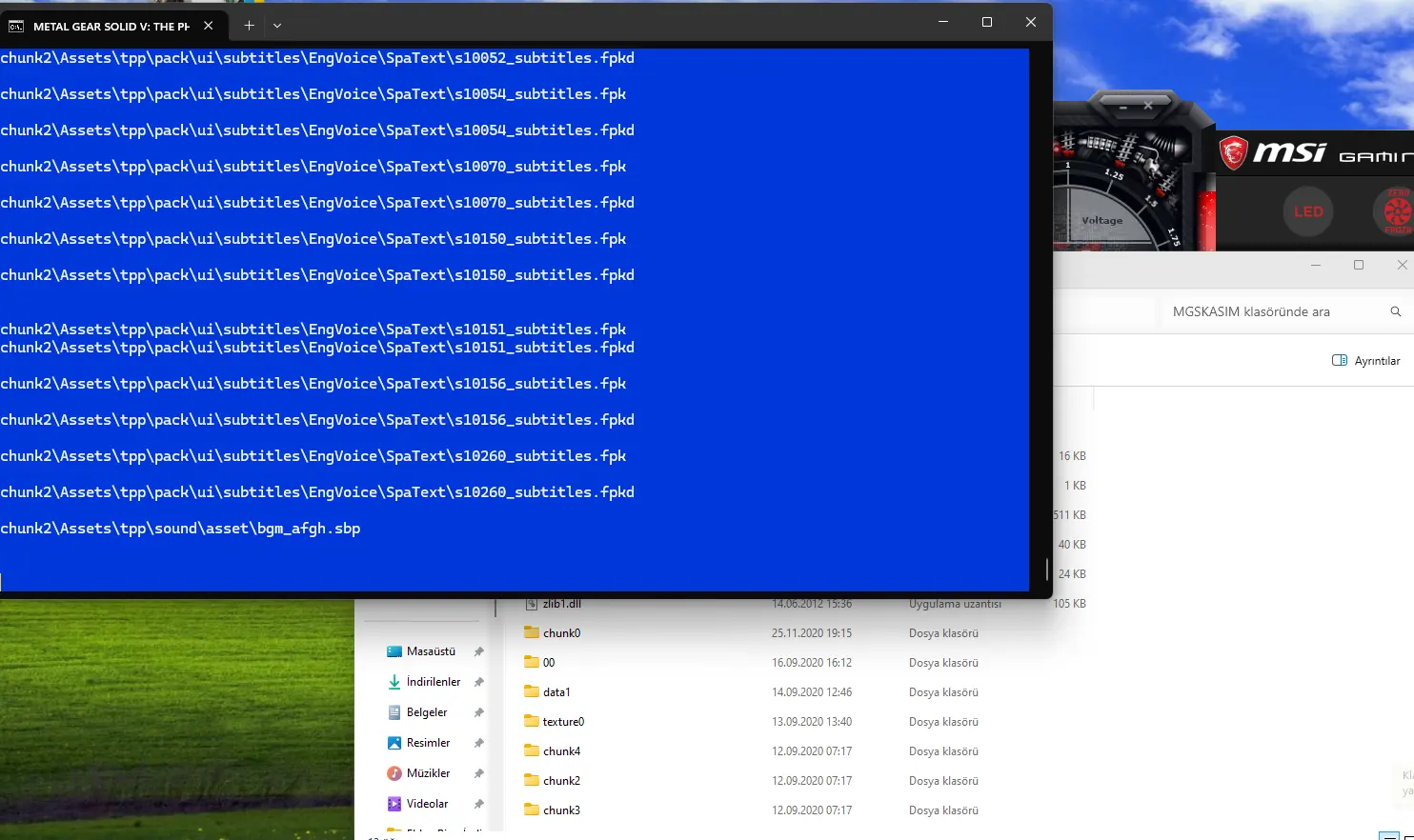This screenshot has height=840, width=1414.
Task: Click the 13.09.2020 13:40 date of texture0
Action: coord(812,722)
